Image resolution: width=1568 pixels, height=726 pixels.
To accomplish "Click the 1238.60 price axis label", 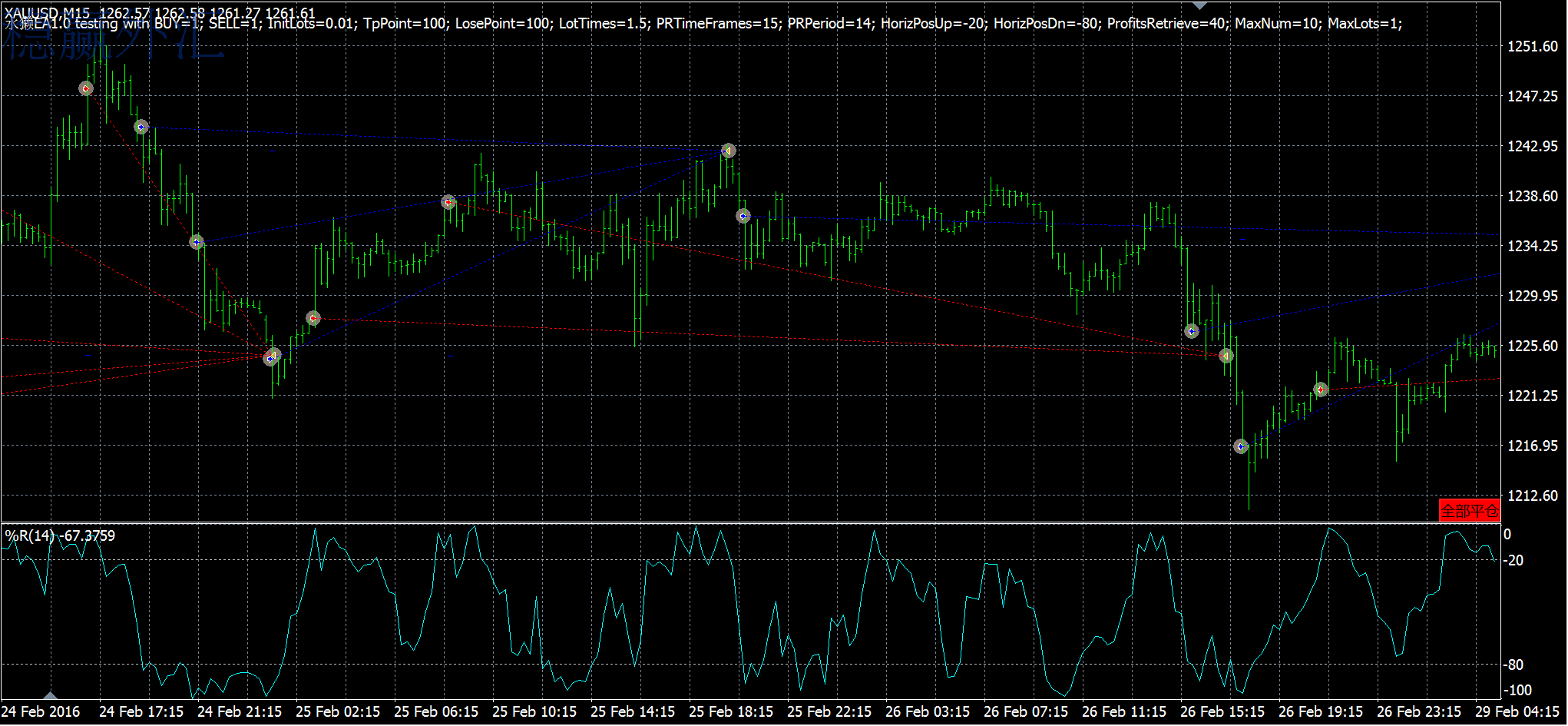I will point(1533,196).
